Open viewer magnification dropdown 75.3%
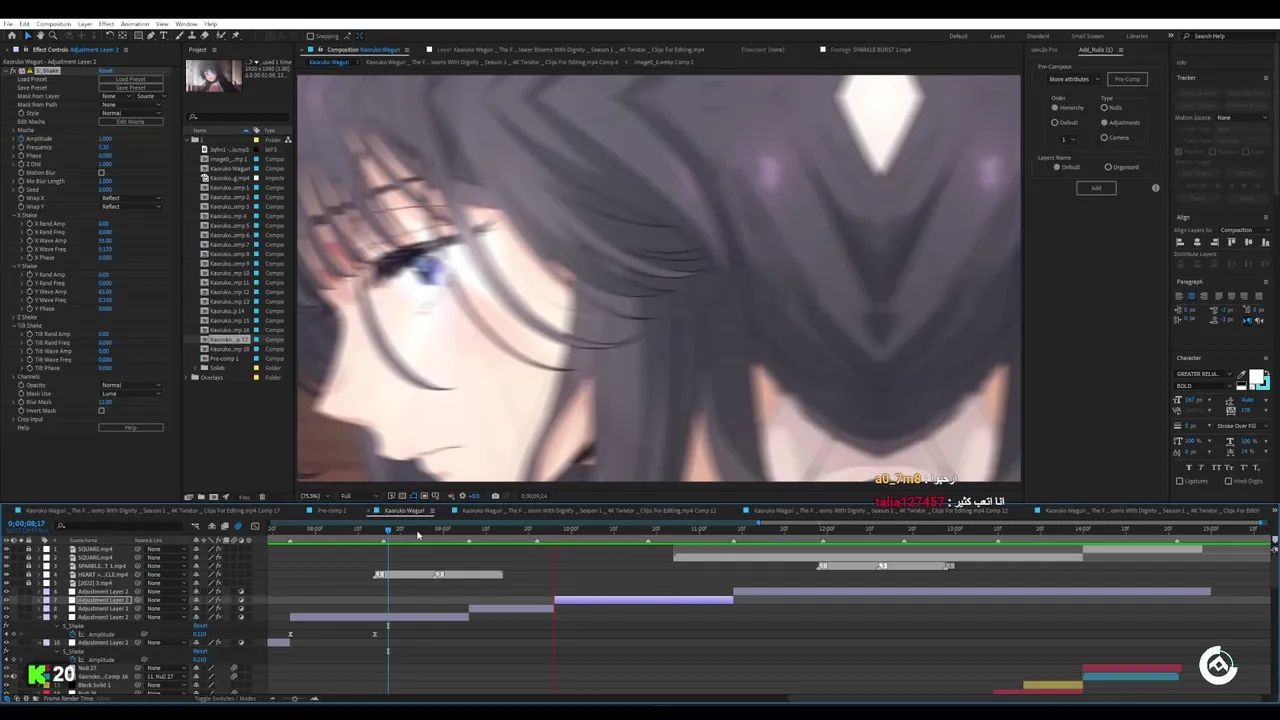1280x720 pixels. pyautogui.click(x=313, y=496)
